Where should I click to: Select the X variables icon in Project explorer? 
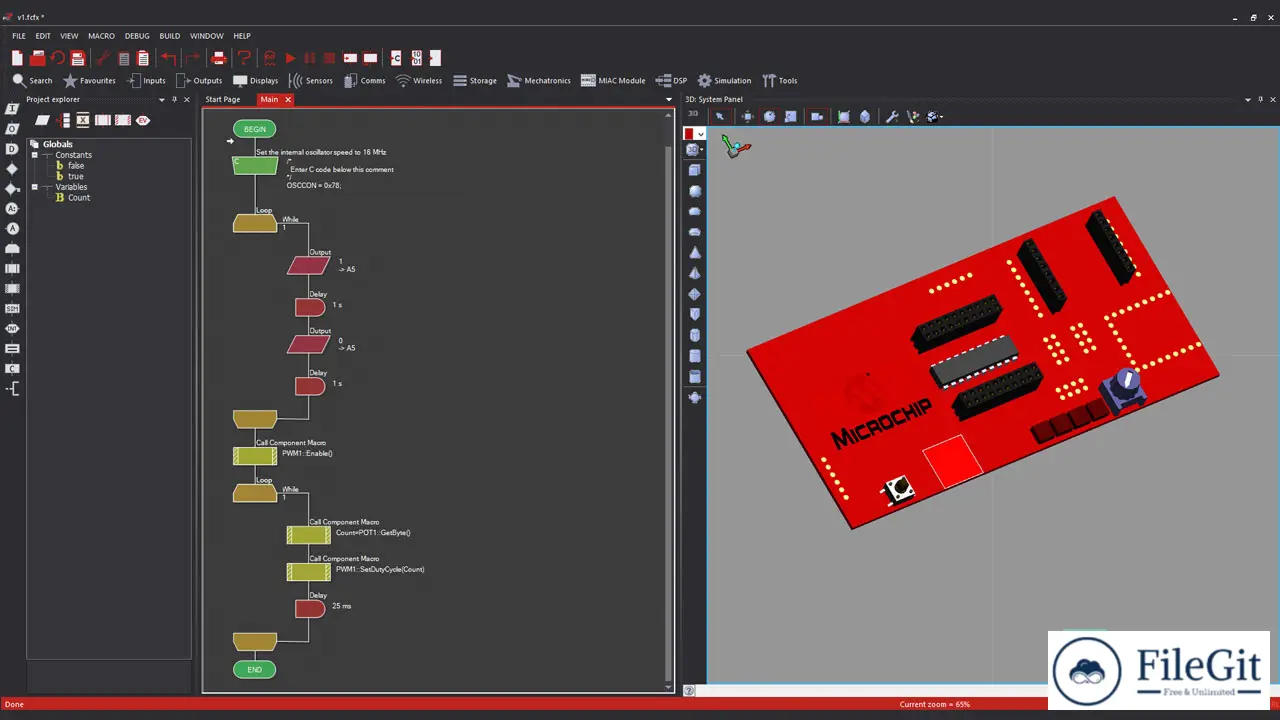(x=83, y=120)
